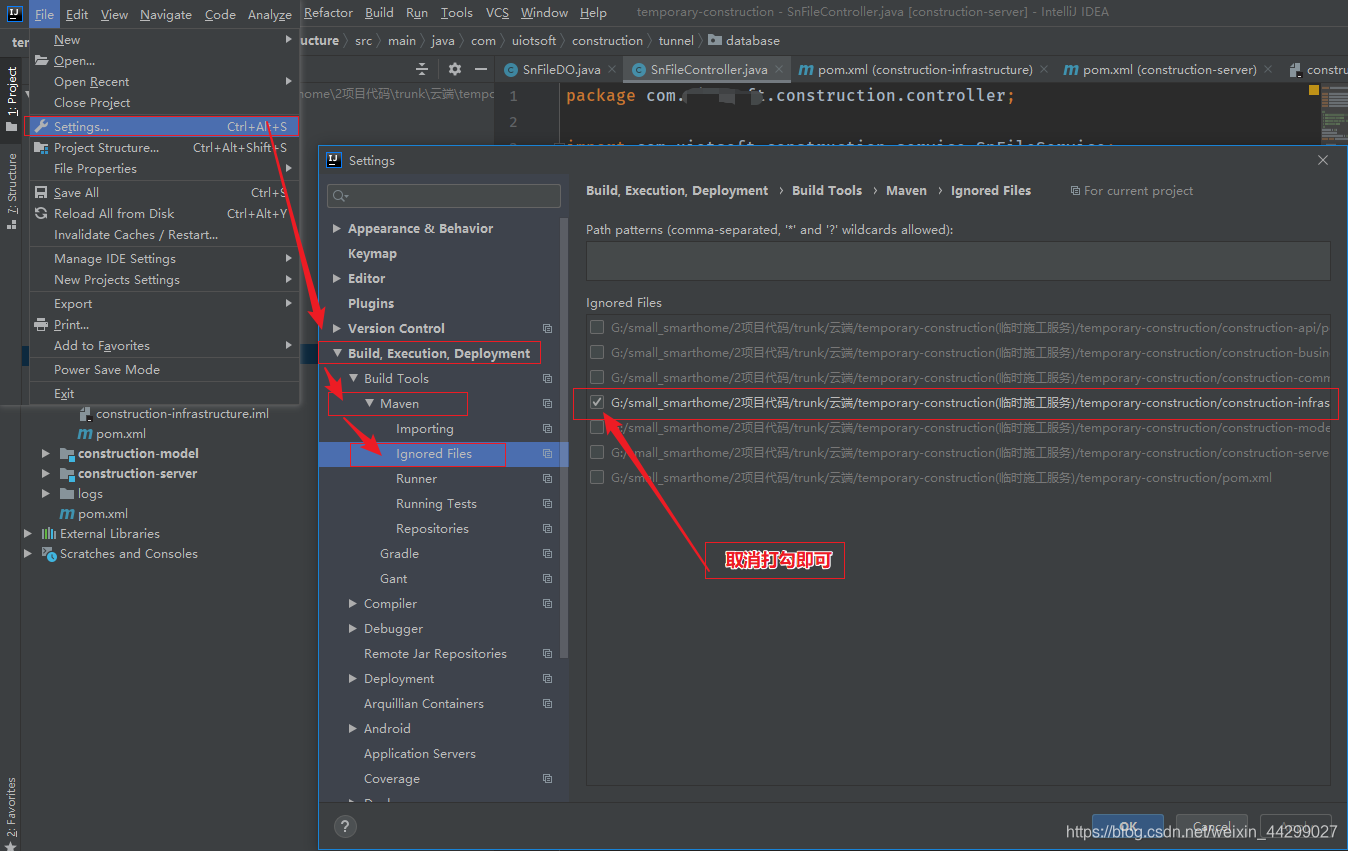
Task: Click the settings tree vertical scrollbar
Action: 564,440
